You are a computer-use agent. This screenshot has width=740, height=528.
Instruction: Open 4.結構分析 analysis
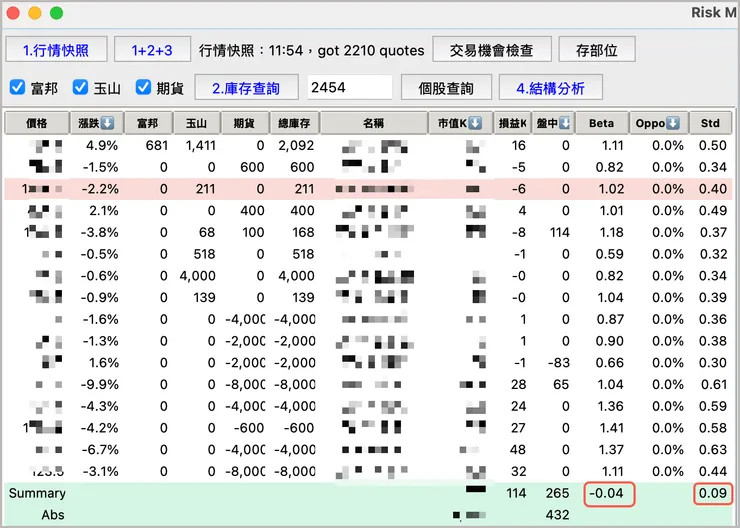(550, 87)
